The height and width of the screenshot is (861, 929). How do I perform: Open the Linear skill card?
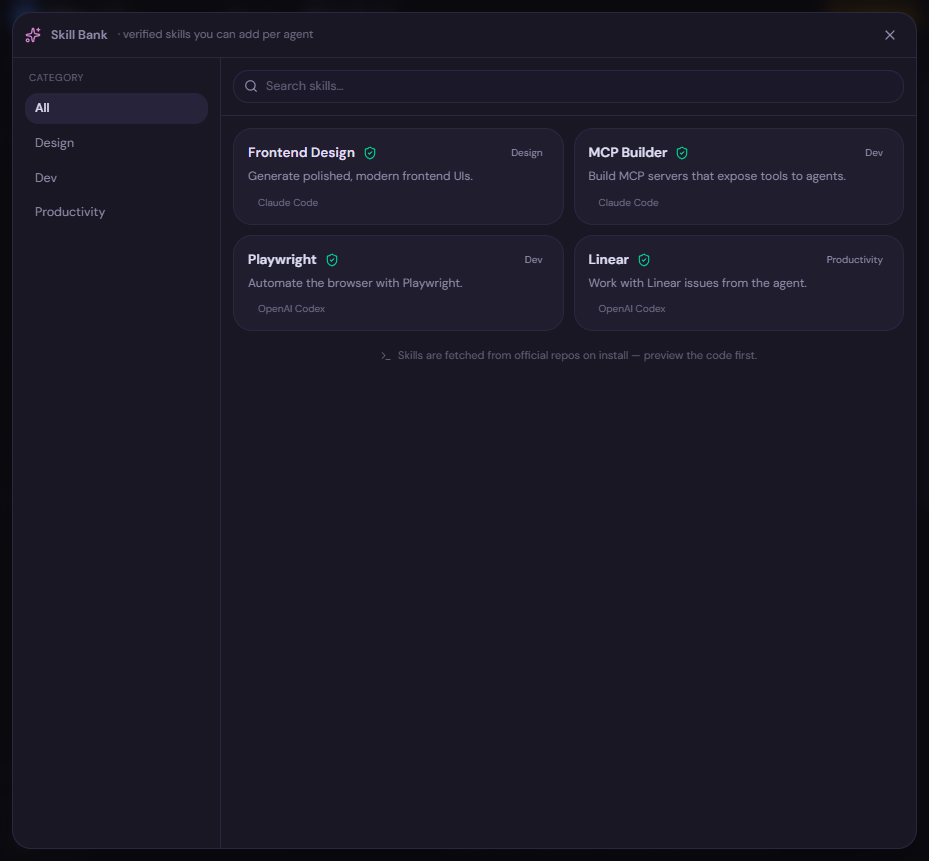pos(738,283)
